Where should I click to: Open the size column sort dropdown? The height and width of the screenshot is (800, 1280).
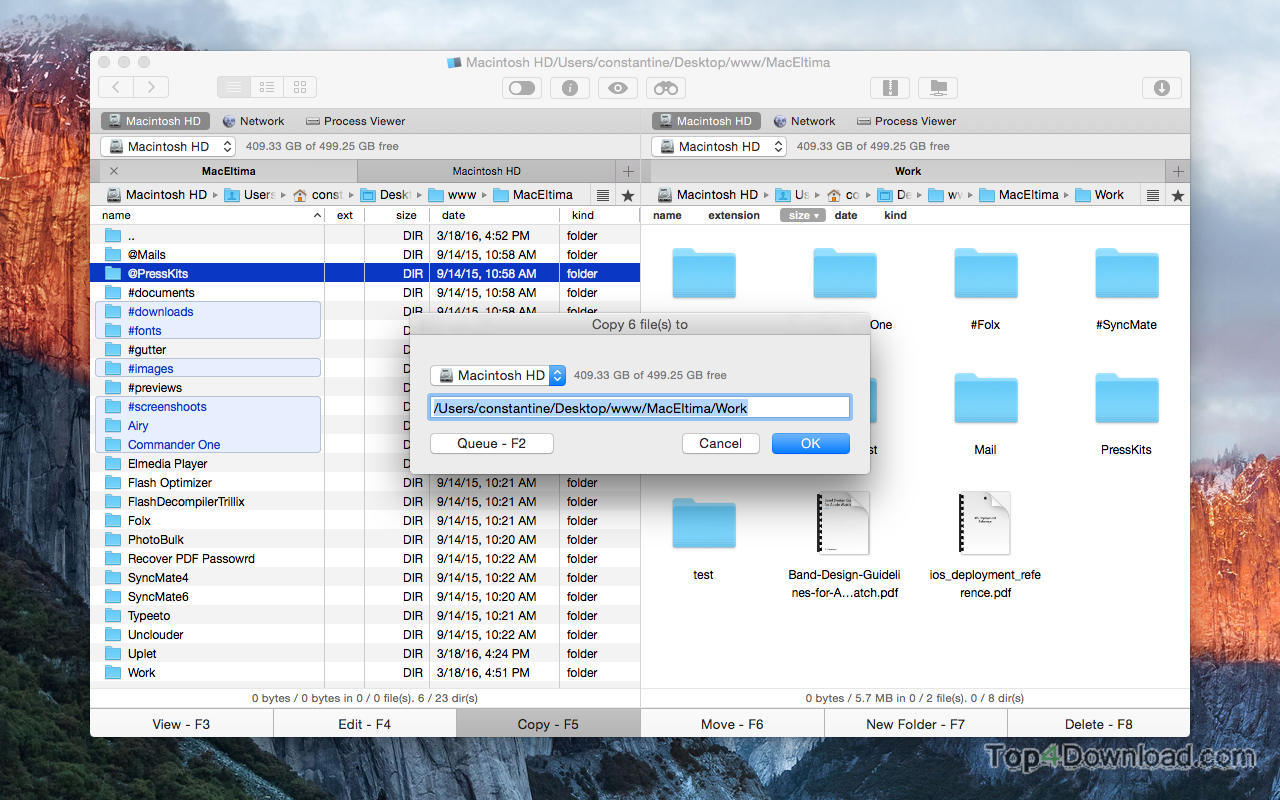(803, 215)
